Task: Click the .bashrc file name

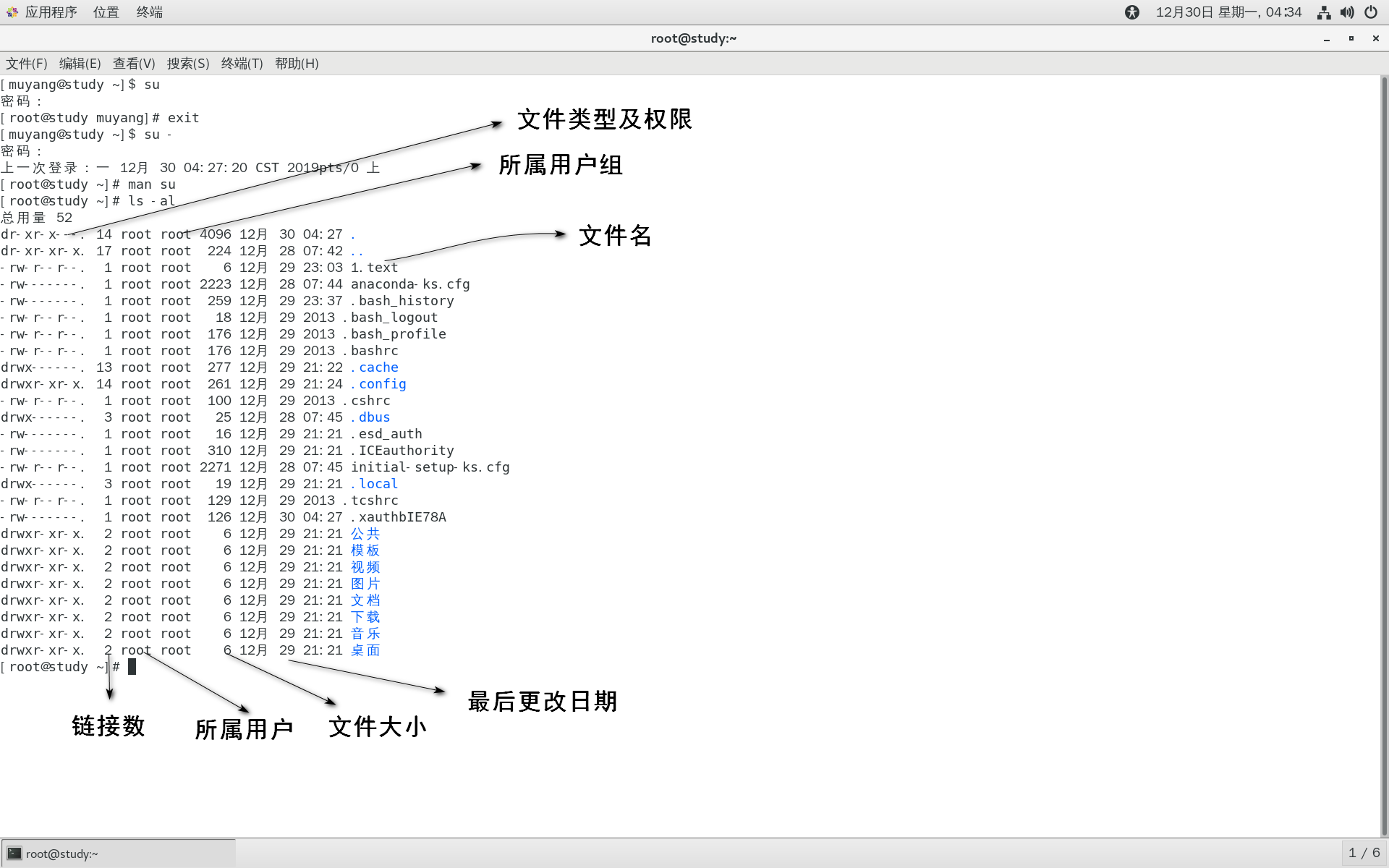Action: point(370,351)
